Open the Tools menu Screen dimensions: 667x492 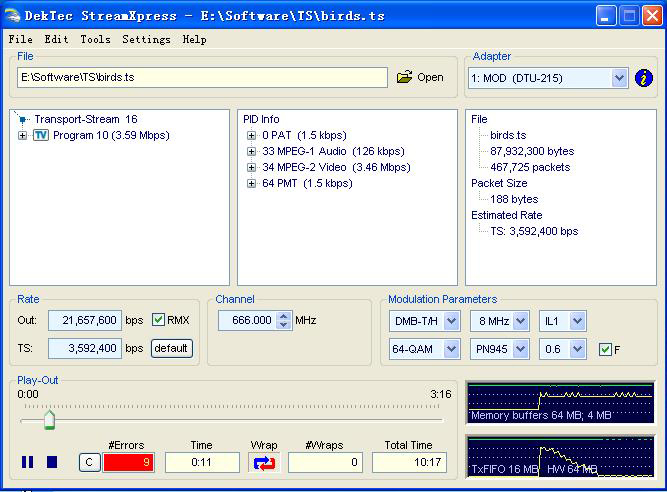click(95, 39)
